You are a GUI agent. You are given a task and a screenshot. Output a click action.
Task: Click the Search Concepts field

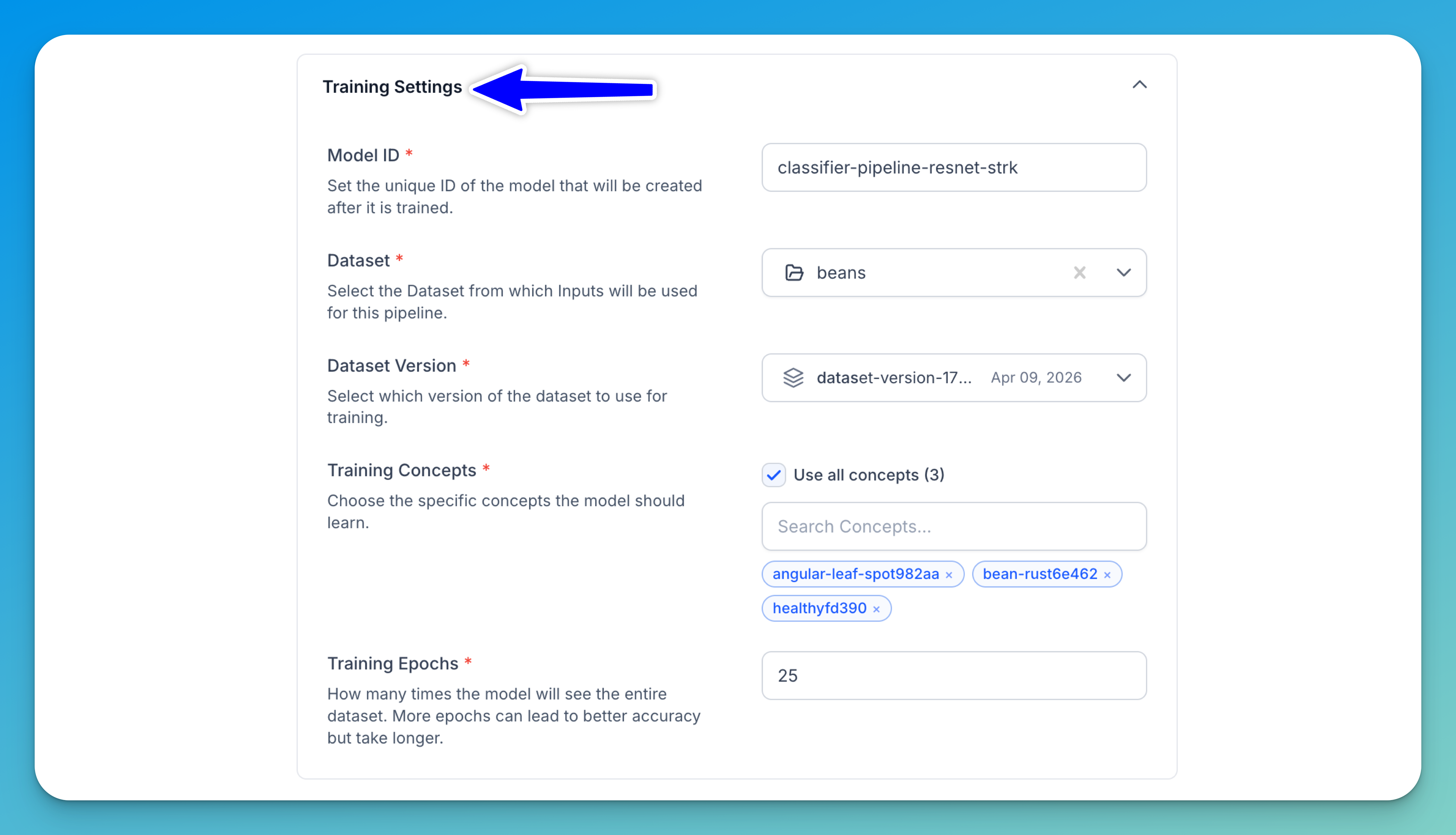(x=953, y=526)
